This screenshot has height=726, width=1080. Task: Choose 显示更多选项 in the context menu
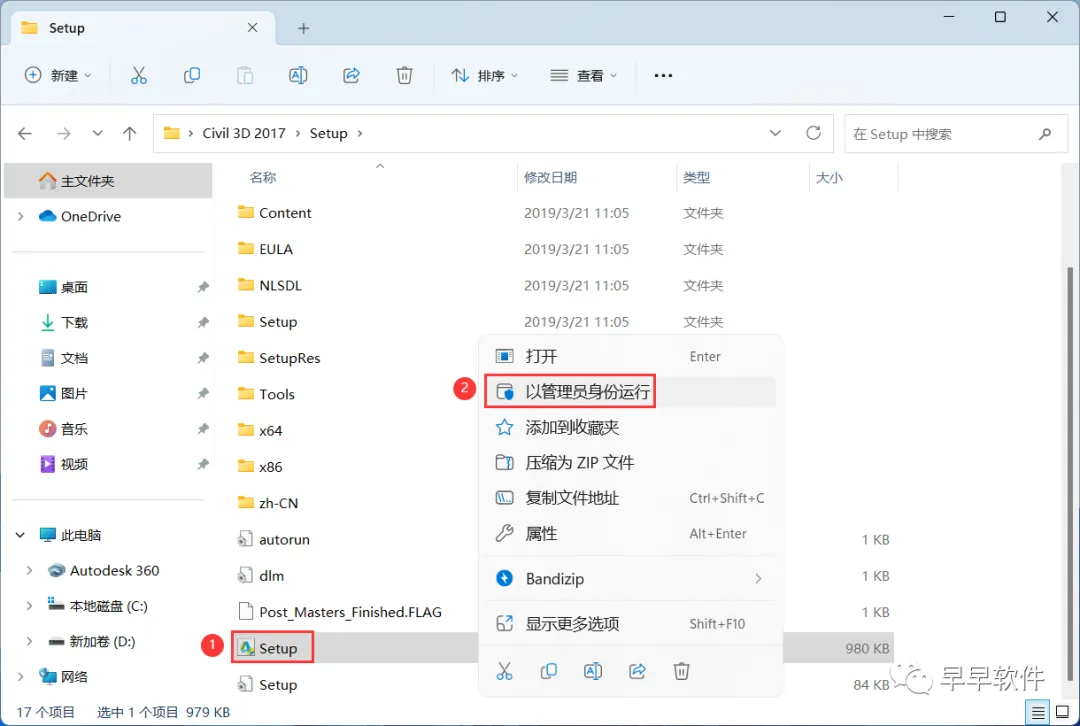(x=630, y=623)
